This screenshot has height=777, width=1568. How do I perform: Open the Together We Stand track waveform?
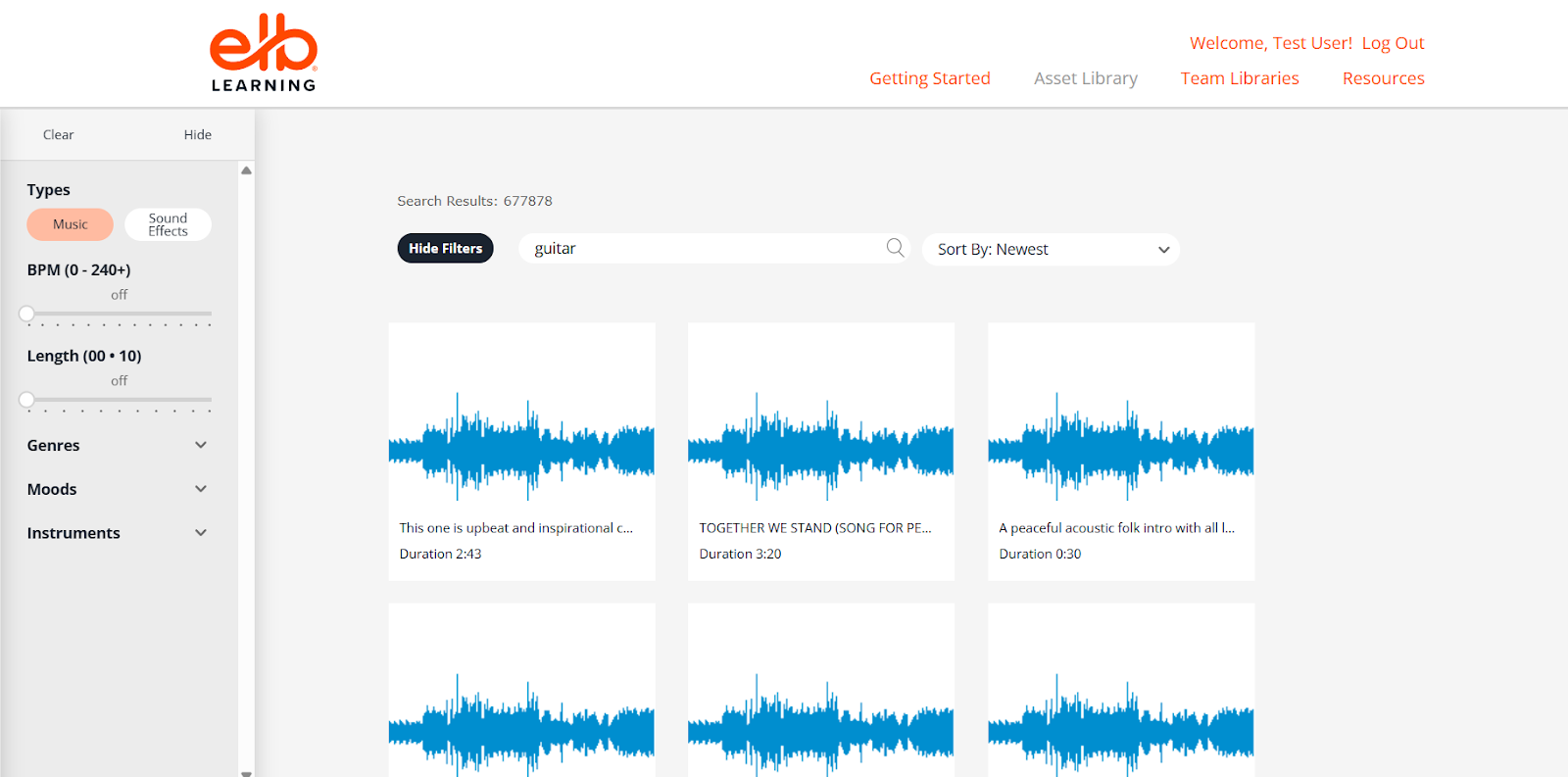click(x=820, y=446)
